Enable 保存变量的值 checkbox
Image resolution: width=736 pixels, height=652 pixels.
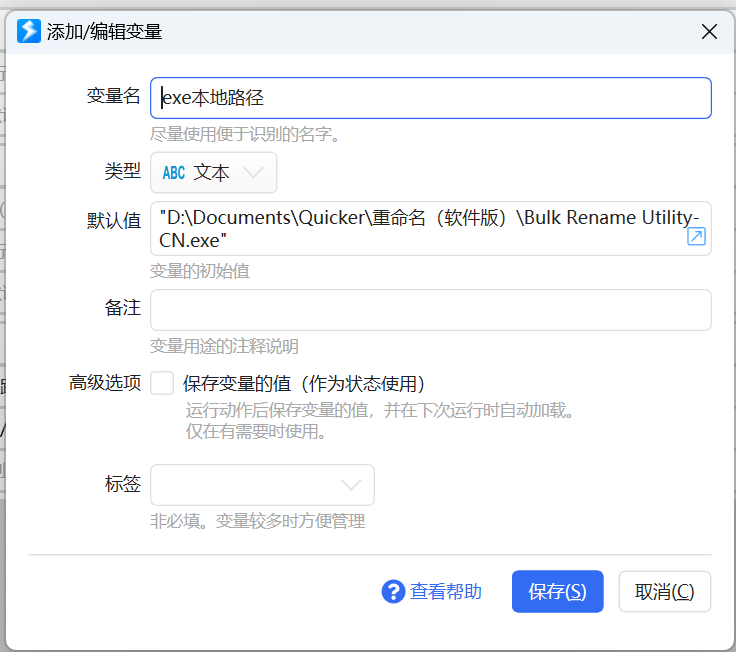[162, 383]
